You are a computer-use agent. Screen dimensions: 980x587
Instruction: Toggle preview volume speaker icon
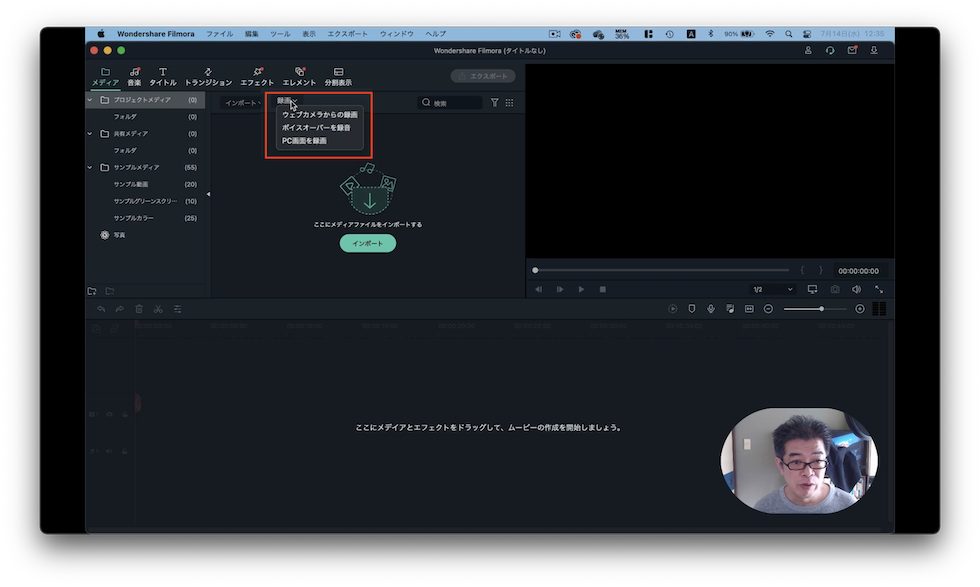[856, 289]
